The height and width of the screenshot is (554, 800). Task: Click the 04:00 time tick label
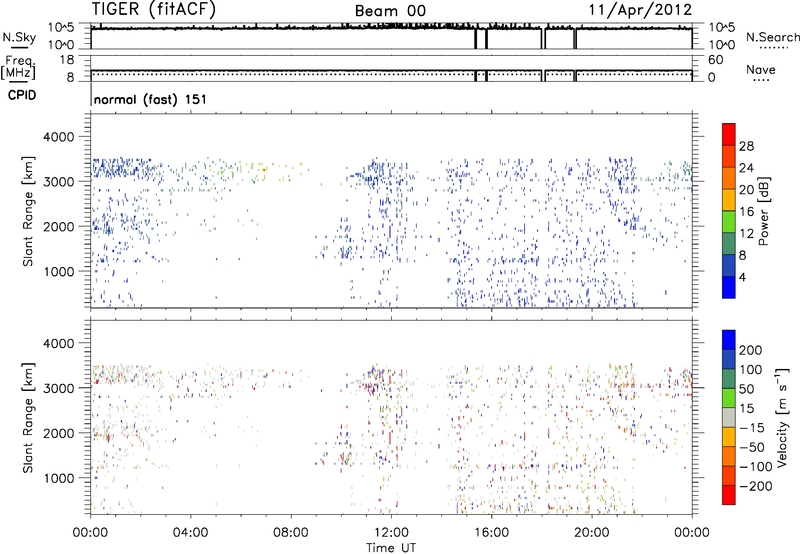point(190,533)
